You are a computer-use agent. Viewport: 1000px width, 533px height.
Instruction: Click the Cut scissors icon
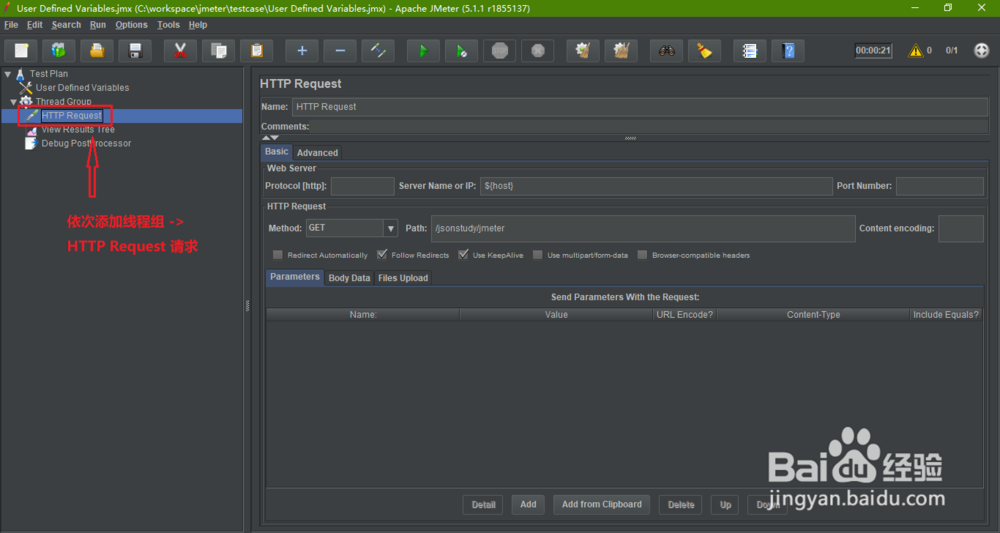180,51
